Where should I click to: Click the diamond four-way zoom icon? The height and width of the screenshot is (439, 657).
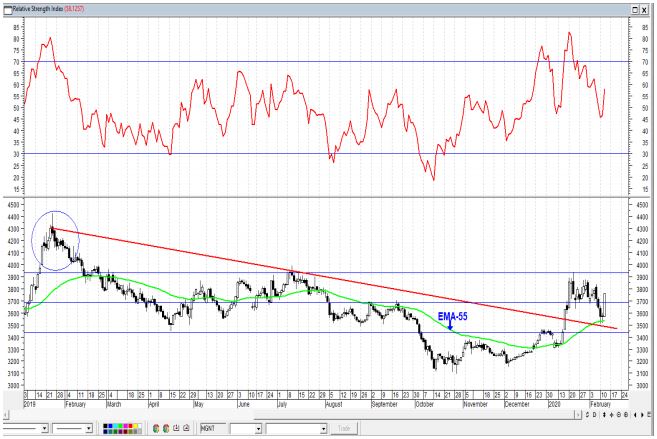click(x=611, y=415)
